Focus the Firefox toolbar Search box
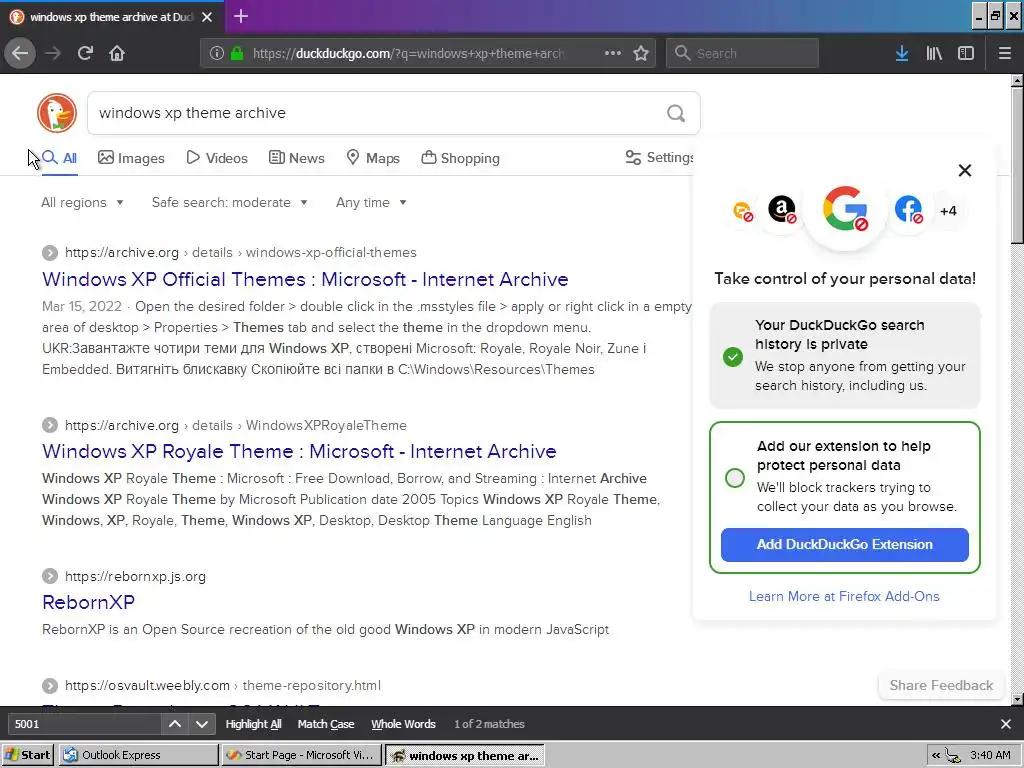 coord(743,53)
